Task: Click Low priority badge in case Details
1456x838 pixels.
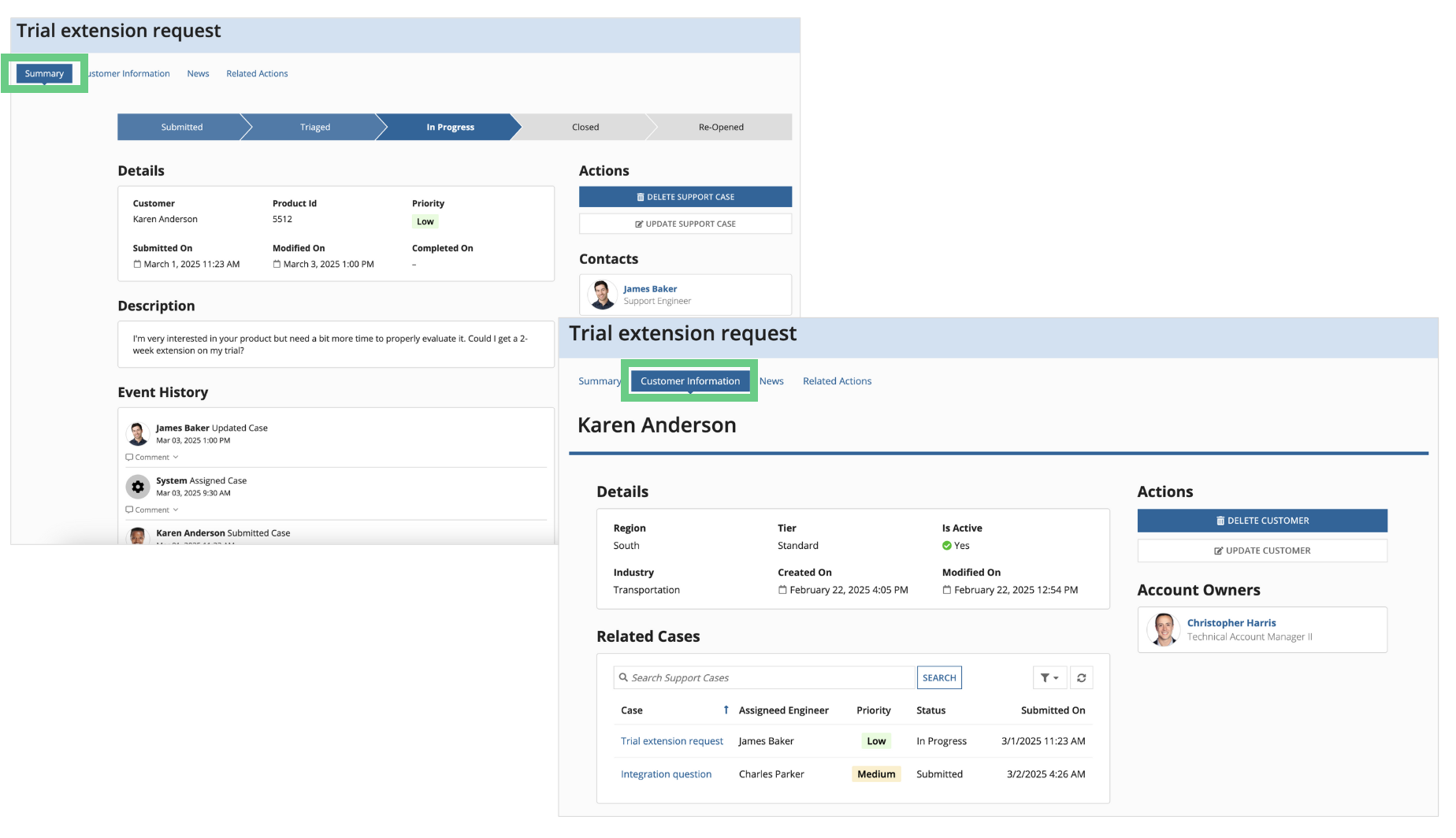Action: (425, 221)
